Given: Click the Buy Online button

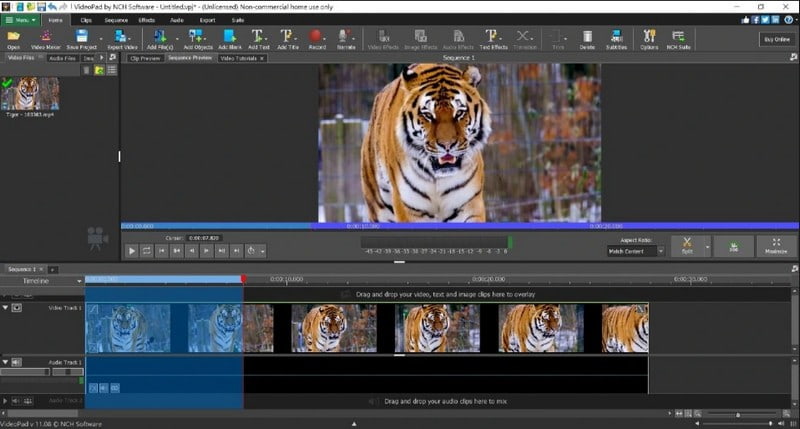Looking at the screenshot, I should pos(777,39).
